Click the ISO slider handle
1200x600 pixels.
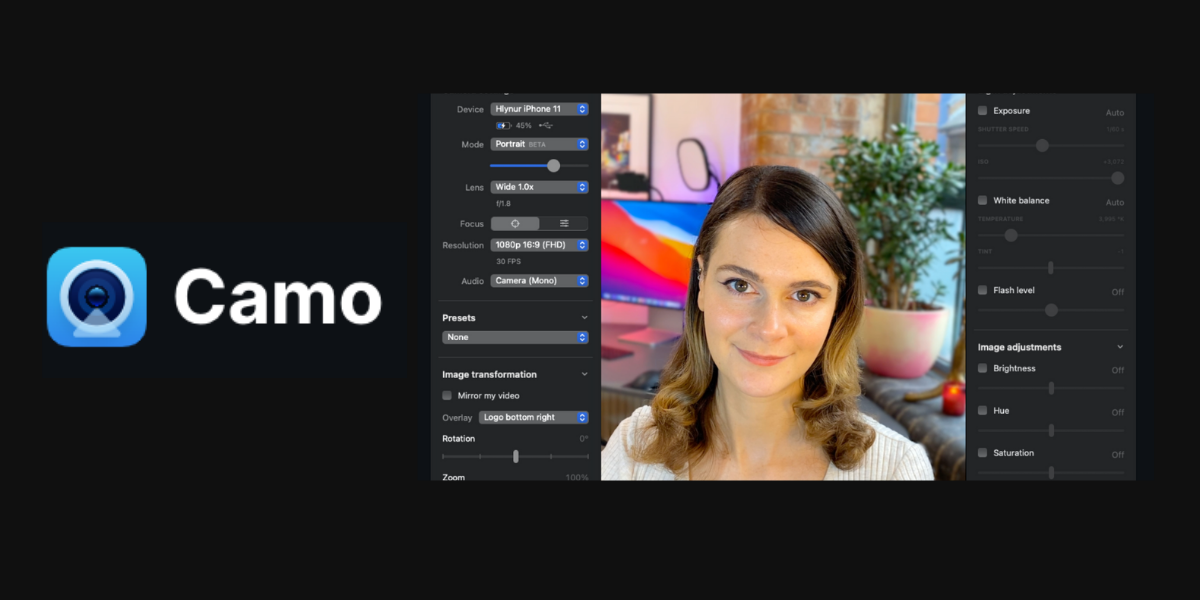(x=1117, y=178)
